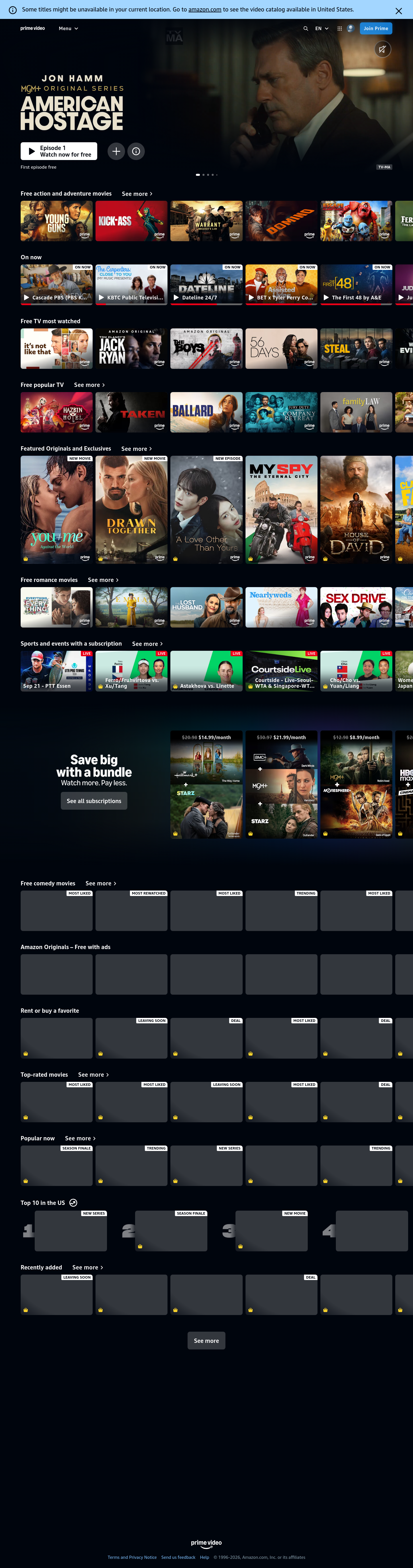Click the Join Prime button
The width and height of the screenshot is (413, 1568).
point(376,29)
